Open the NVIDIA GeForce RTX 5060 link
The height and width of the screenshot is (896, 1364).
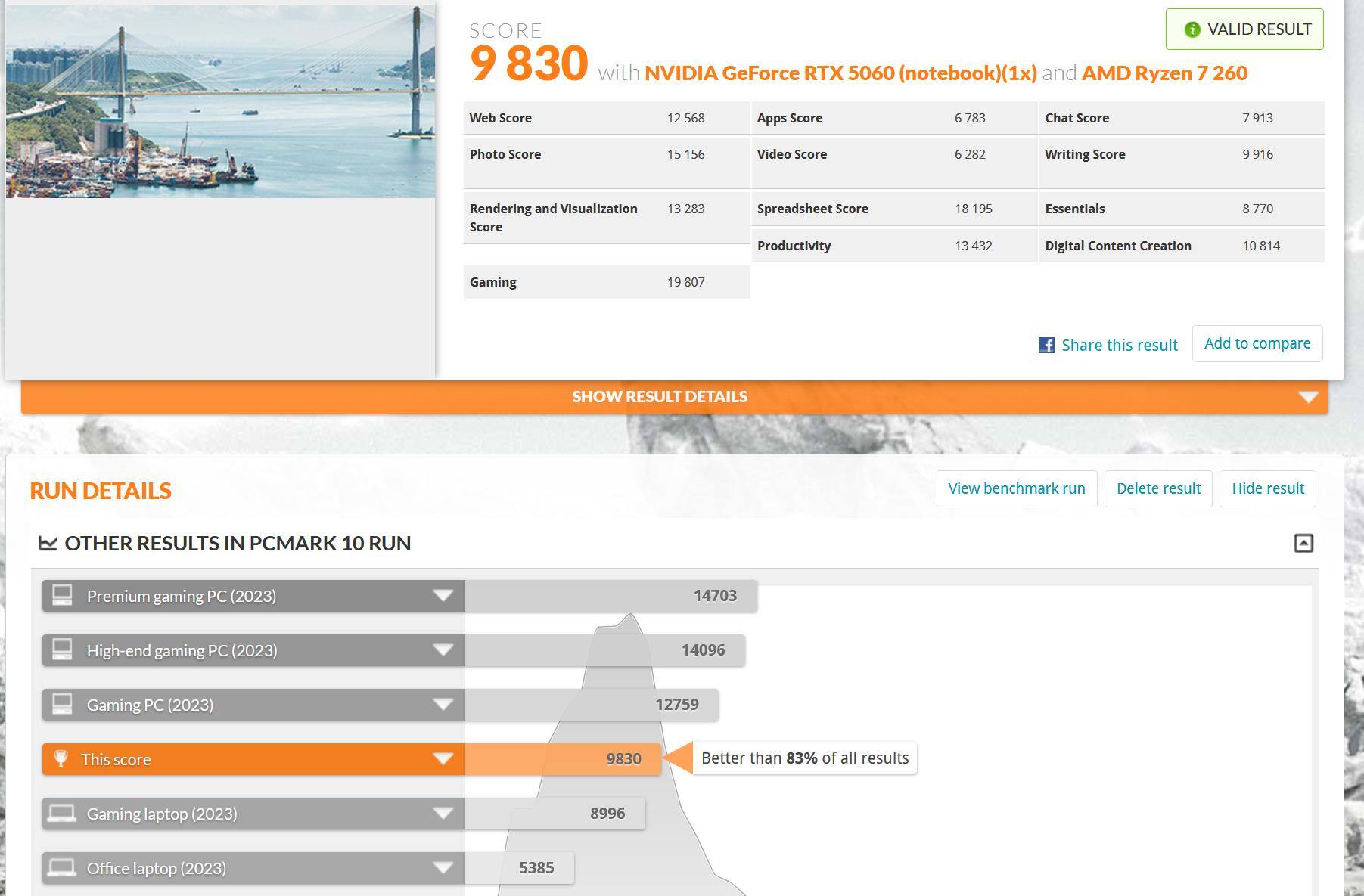(x=840, y=73)
